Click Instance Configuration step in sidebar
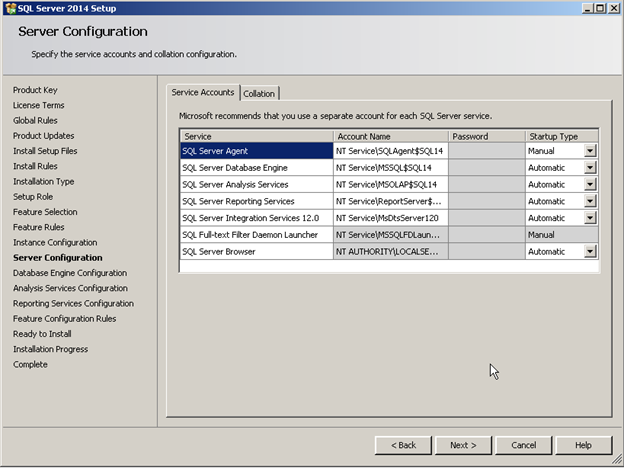 [x=55, y=242]
